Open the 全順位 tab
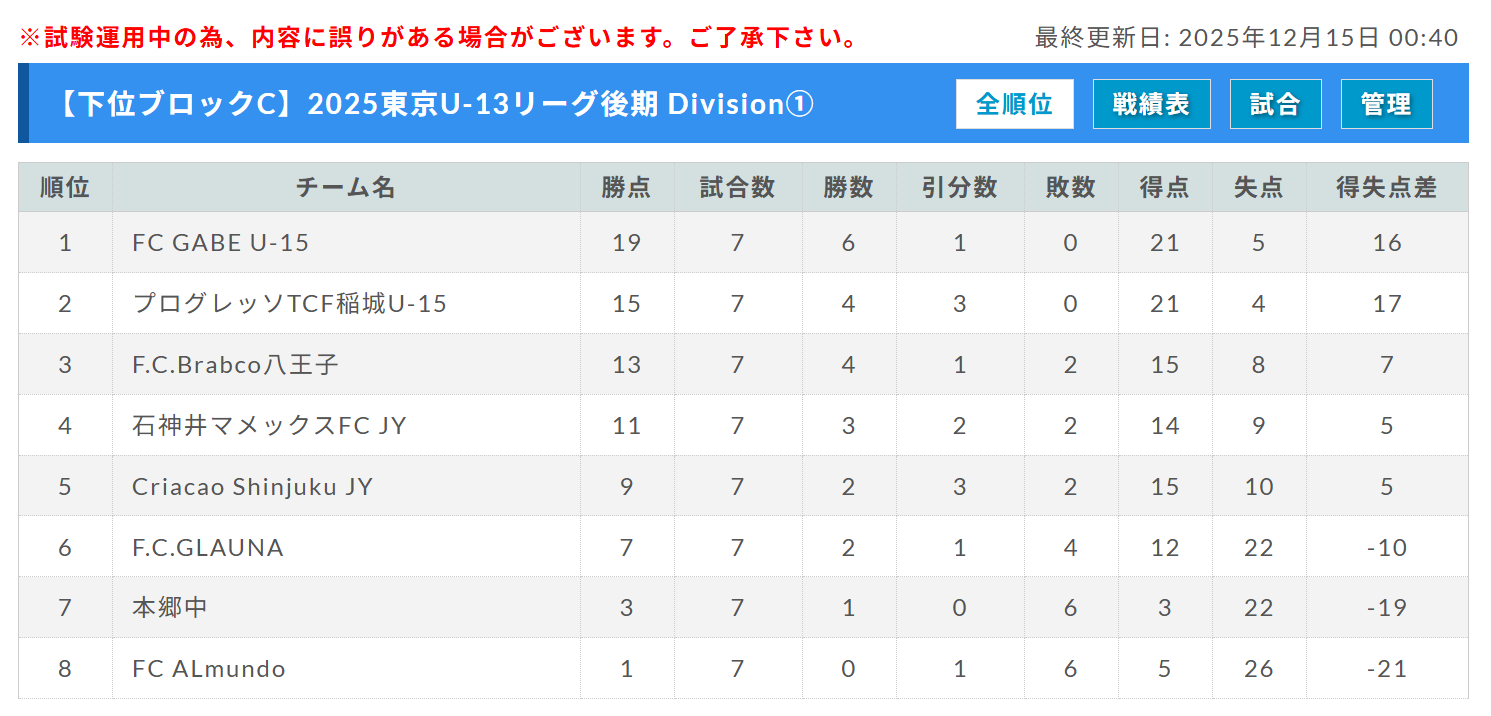The image size is (1491, 716). coord(1014,104)
